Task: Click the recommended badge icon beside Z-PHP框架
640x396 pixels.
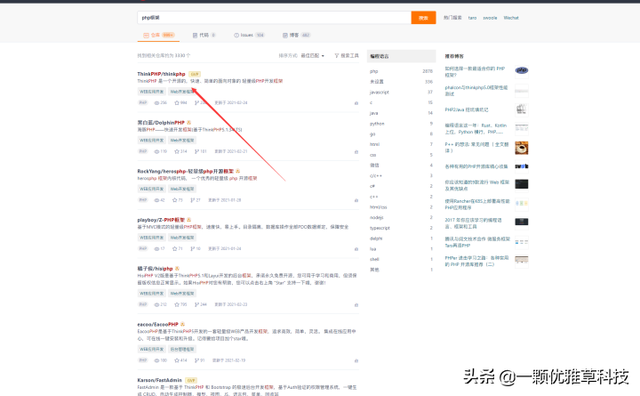Action: (x=189, y=220)
